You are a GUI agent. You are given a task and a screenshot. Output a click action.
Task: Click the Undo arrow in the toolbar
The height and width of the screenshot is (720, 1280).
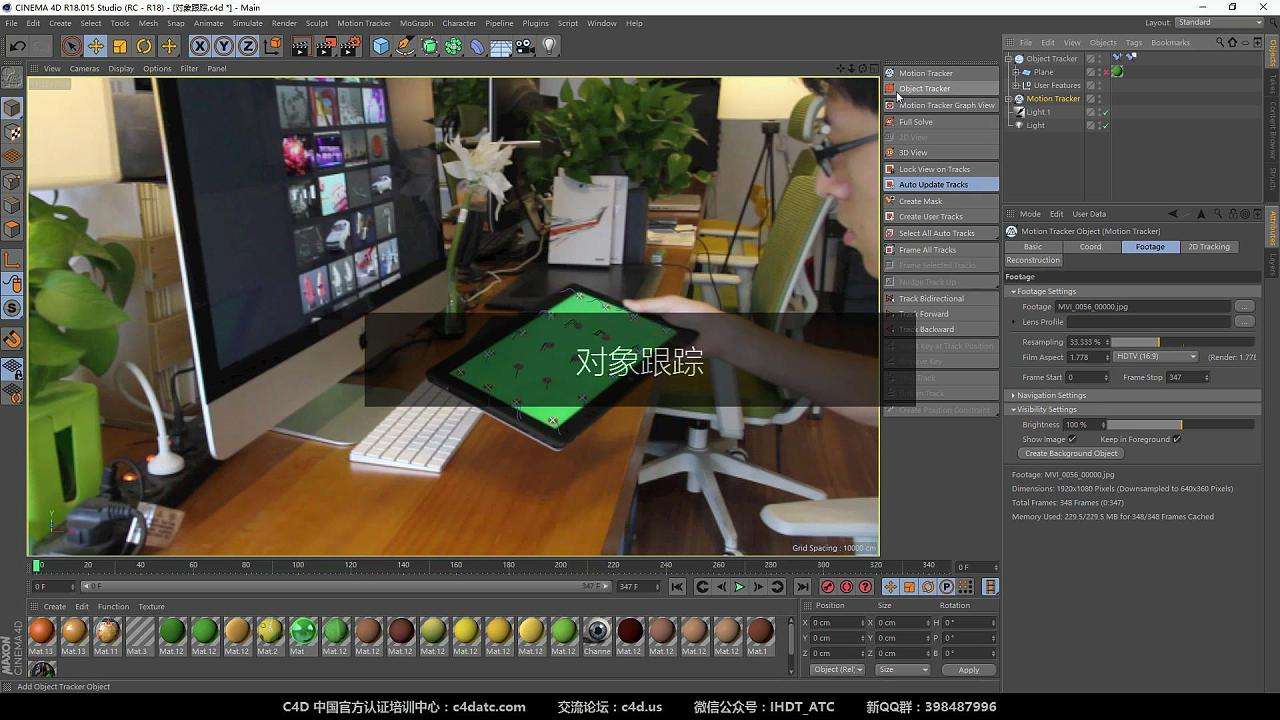[x=17, y=46]
